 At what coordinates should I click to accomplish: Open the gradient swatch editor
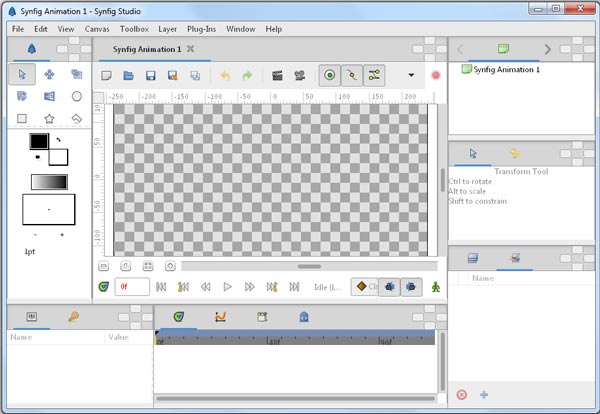pyautogui.click(x=49, y=182)
